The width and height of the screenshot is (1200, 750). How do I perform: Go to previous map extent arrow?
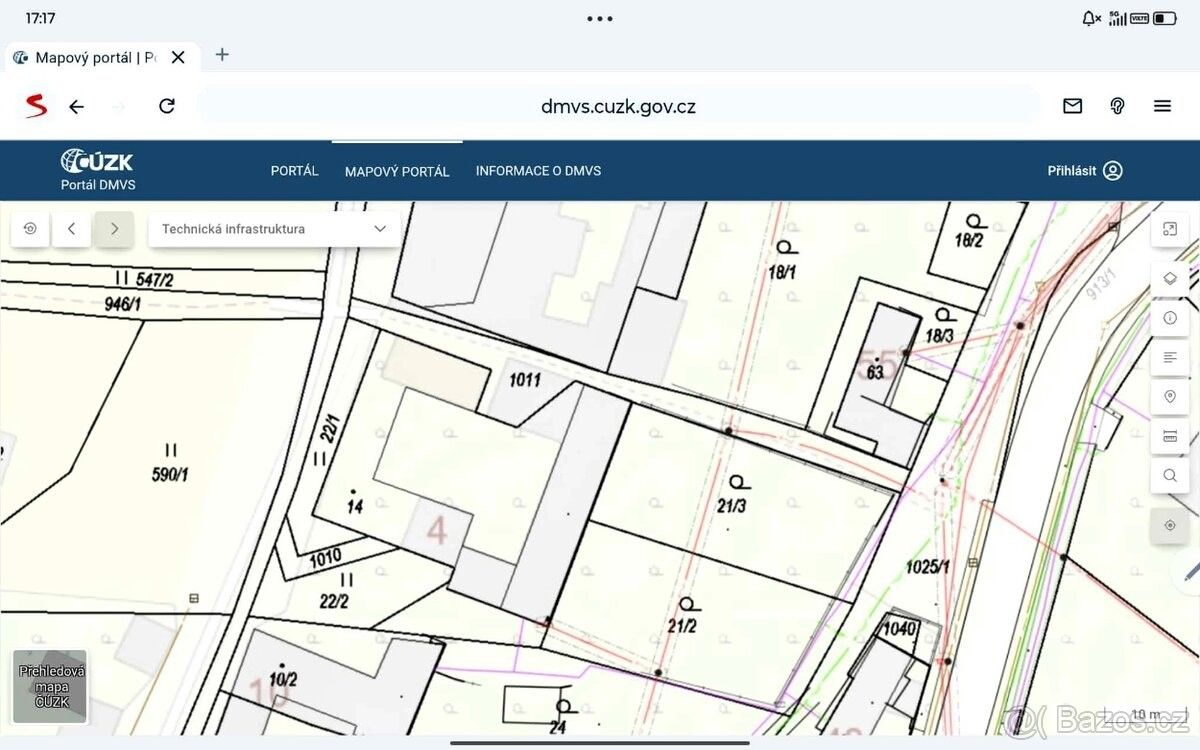pyautogui.click(x=72, y=229)
